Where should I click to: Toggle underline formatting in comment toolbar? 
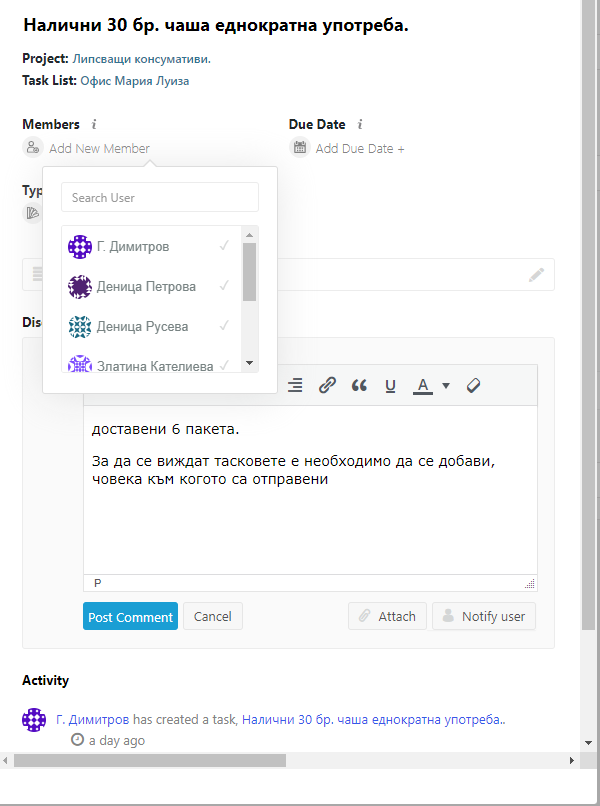coord(390,385)
